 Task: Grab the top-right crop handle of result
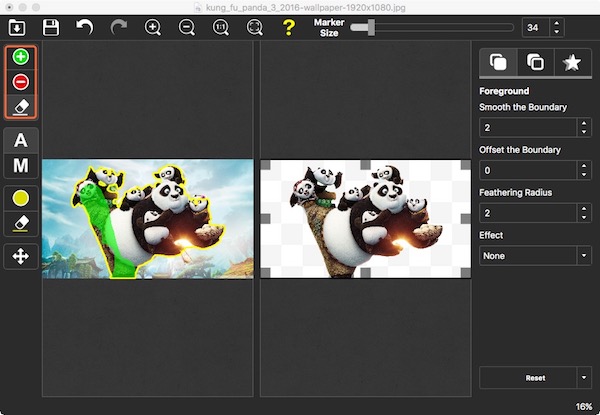tap(466, 165)
